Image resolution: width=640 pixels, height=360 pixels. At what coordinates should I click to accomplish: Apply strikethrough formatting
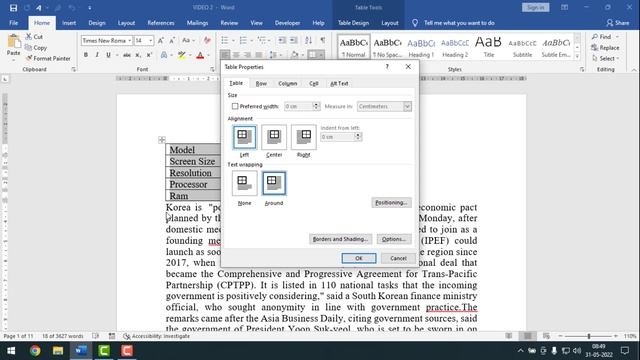point(127,55)
